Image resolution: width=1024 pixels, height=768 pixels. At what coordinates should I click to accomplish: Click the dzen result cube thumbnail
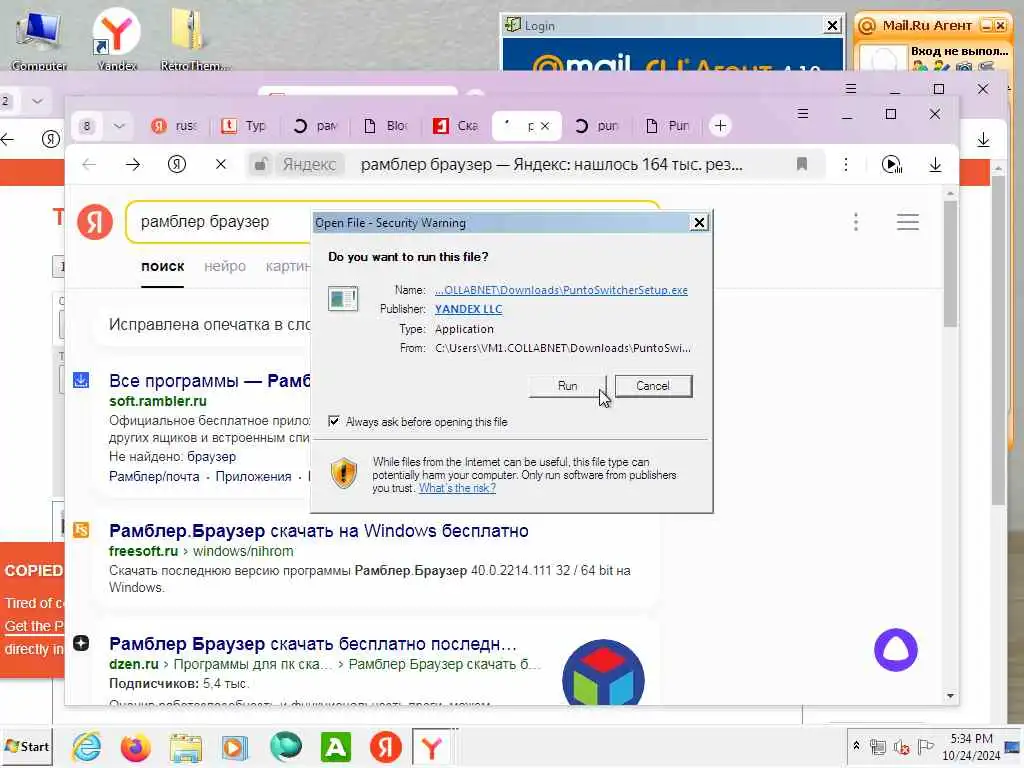tap(603, 673)
